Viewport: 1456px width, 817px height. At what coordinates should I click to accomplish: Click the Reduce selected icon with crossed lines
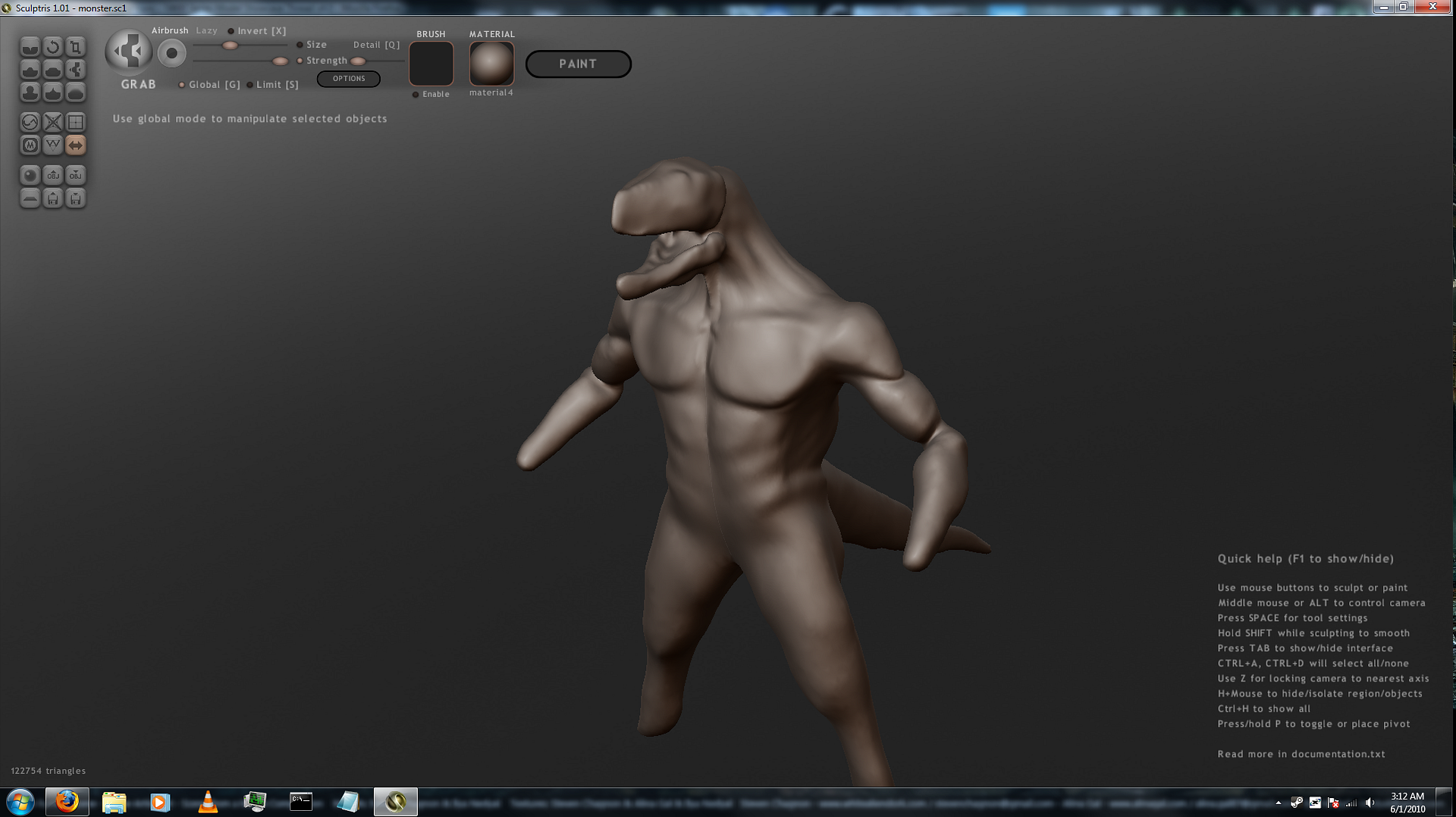click(x=53, y=122)
